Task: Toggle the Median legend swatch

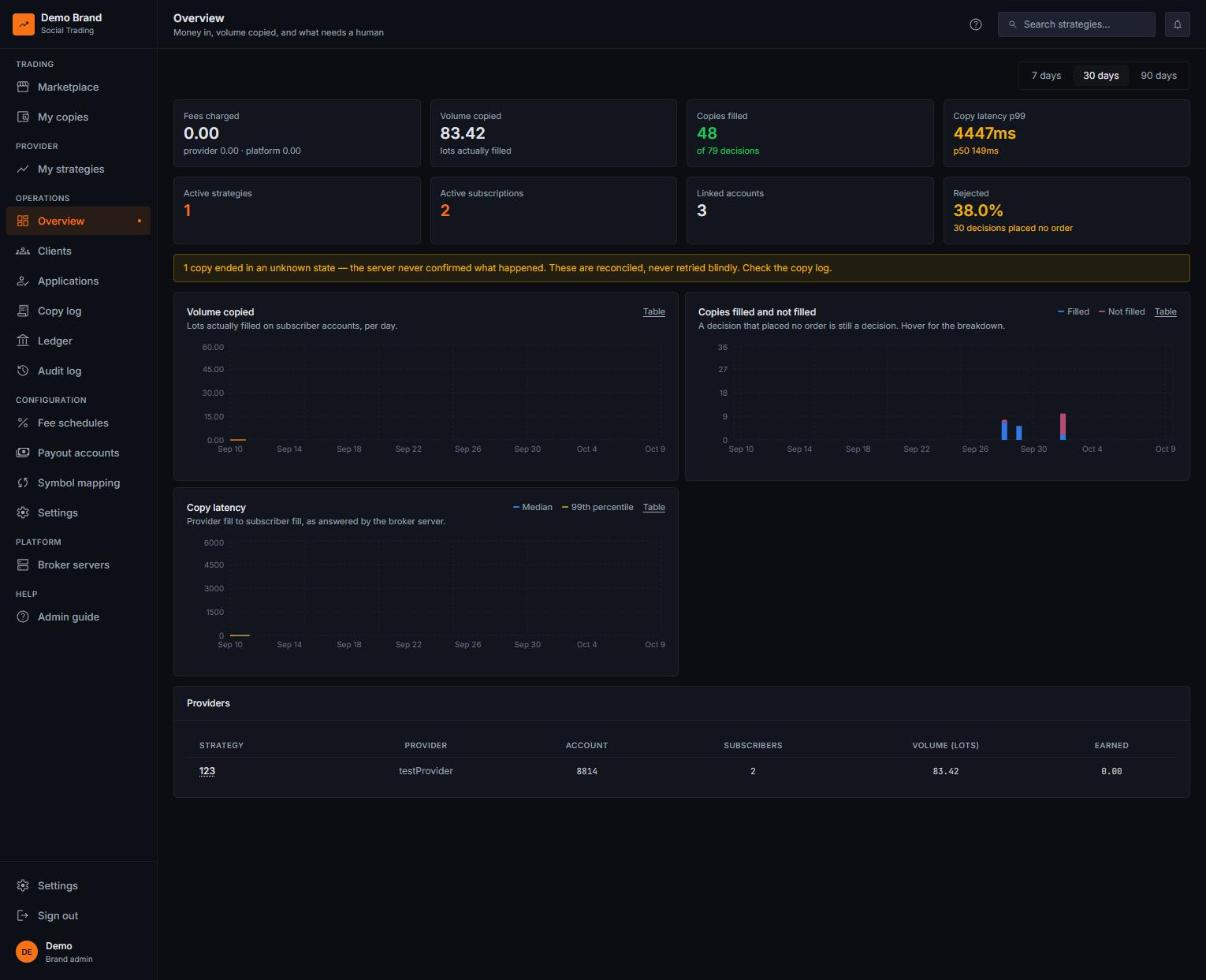Action: coord(516,507)
